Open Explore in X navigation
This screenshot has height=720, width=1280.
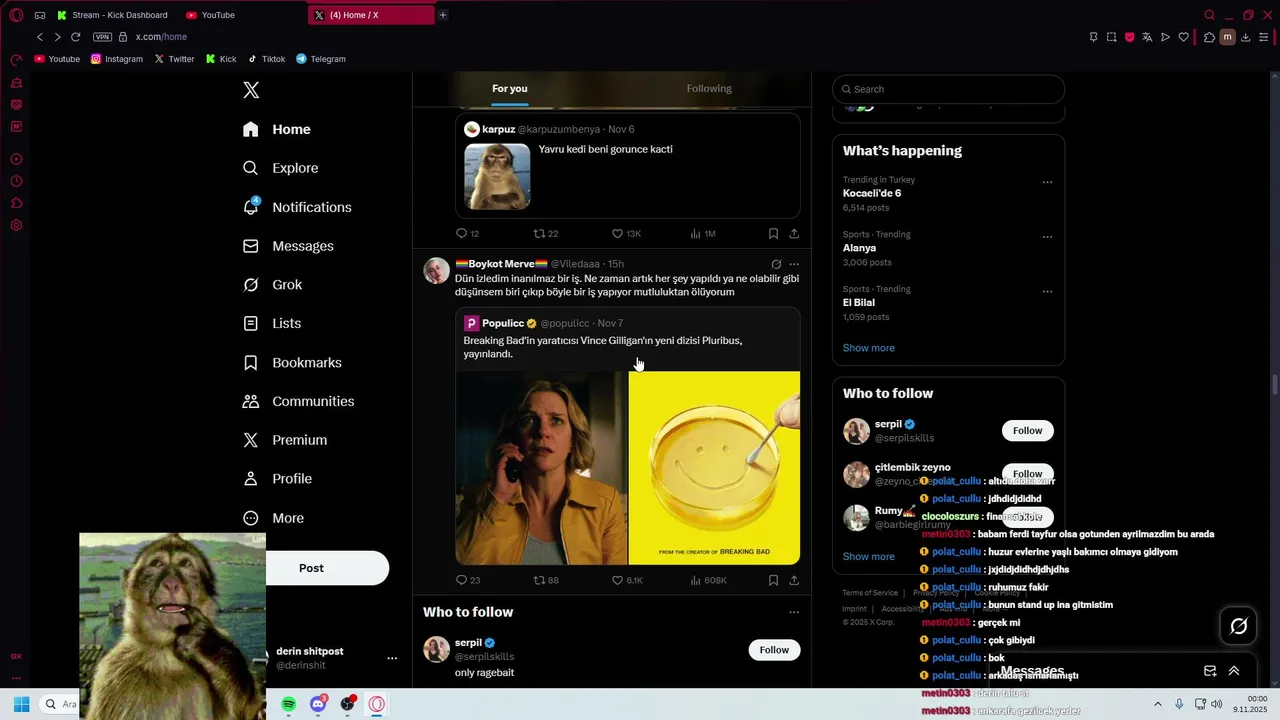[x=281, y=168]
